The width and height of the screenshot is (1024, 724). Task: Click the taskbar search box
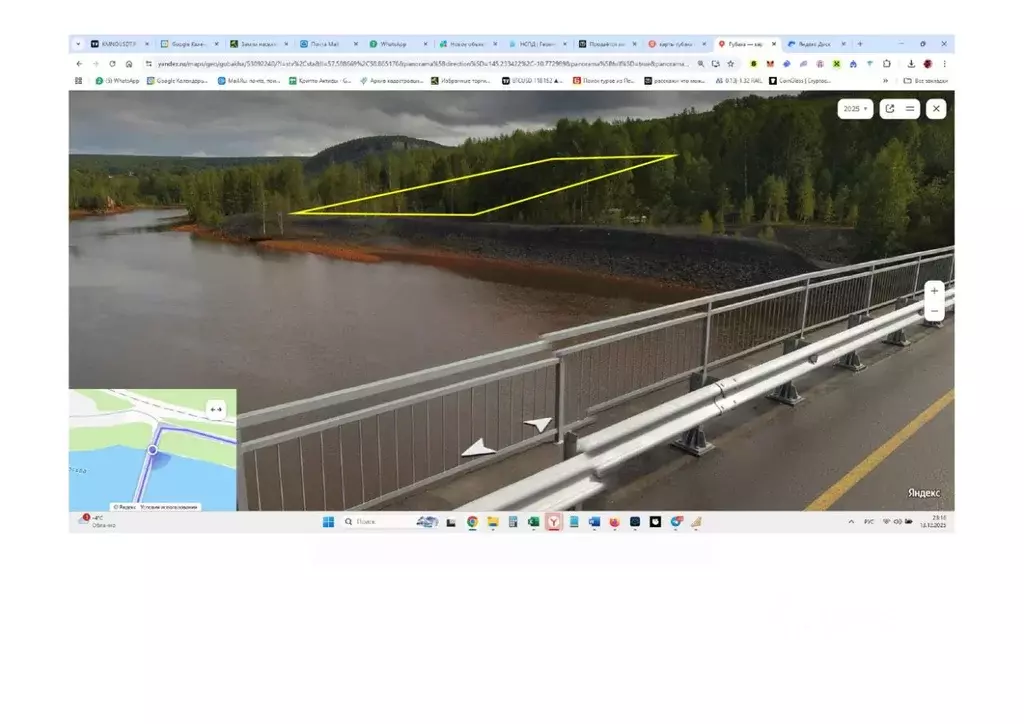point(375,521)
